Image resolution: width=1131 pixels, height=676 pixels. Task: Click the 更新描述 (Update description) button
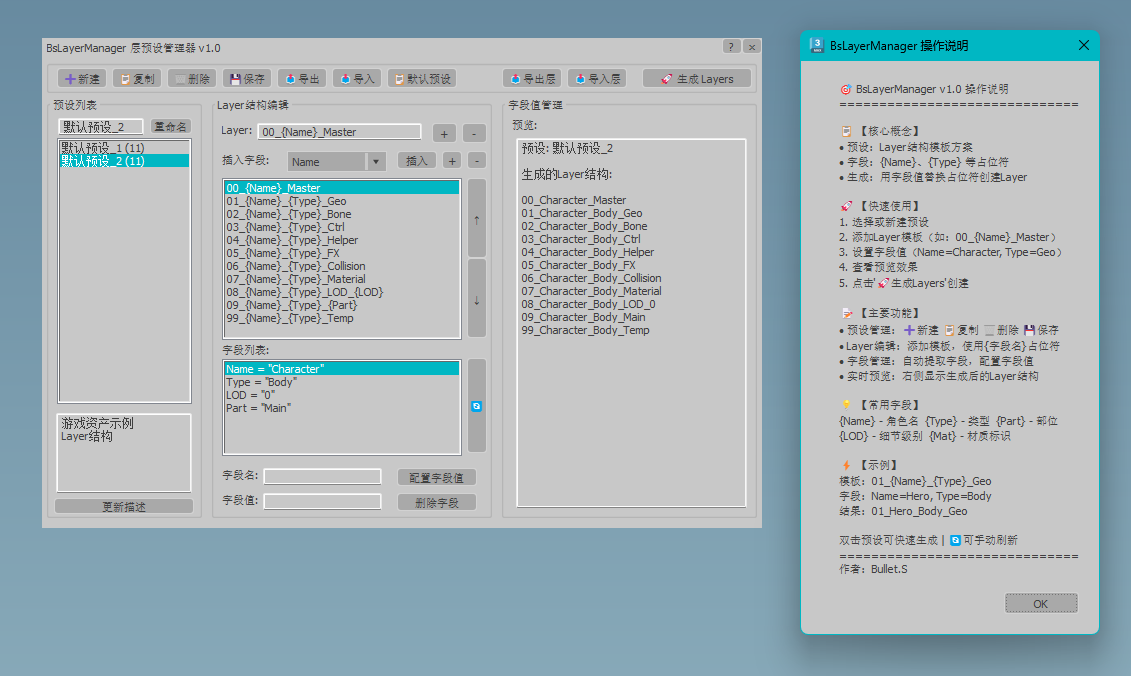[124, 506]
